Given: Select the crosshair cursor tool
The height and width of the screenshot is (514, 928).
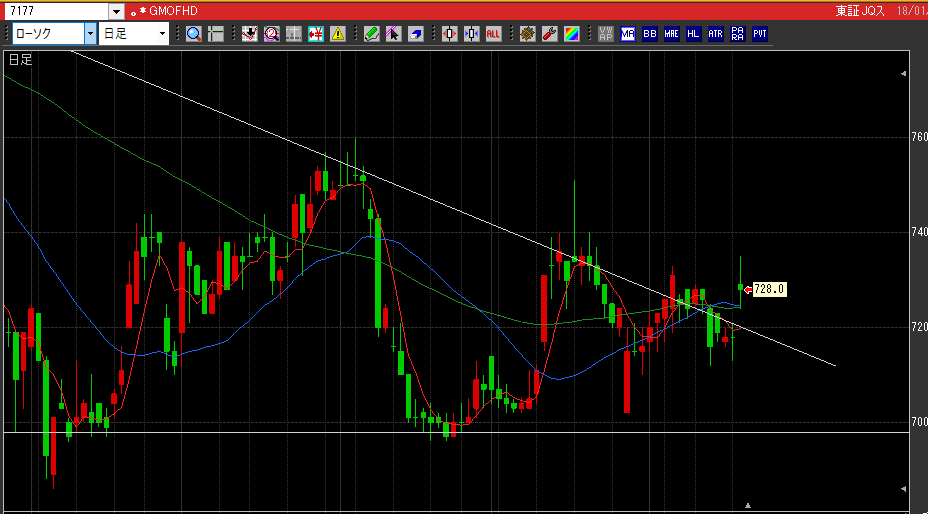Looking at the screenshot, I should tap(216, 34).
